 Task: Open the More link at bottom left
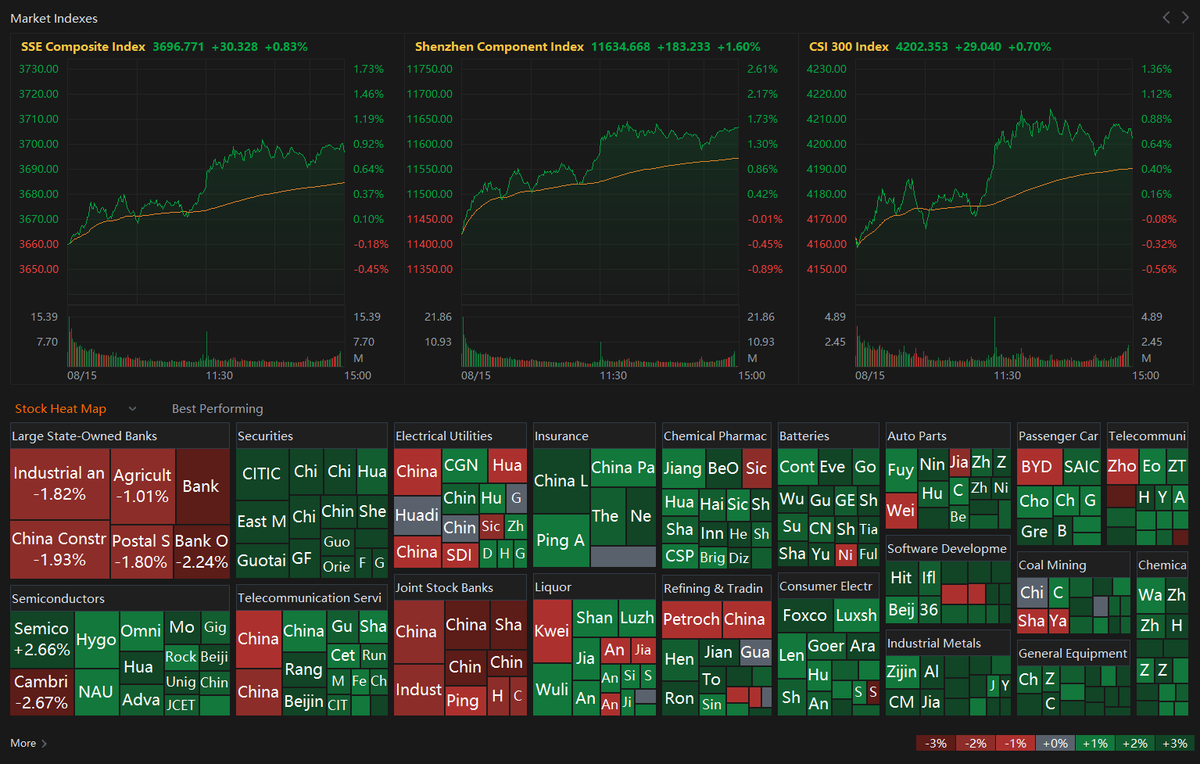(28, 743)
